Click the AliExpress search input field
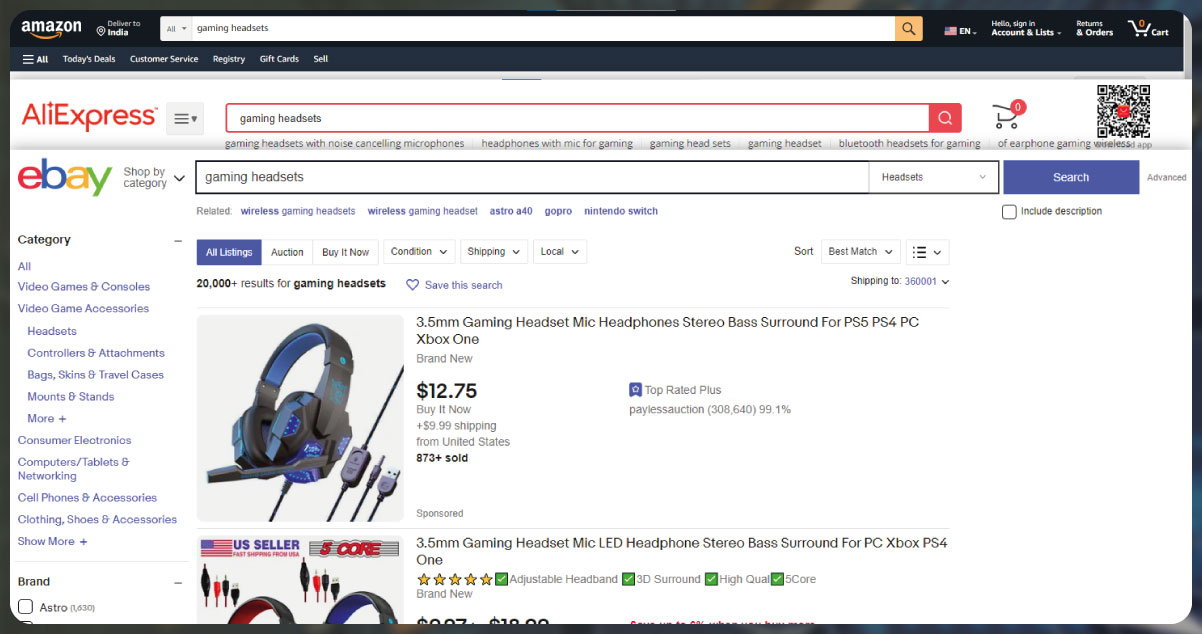The height and width of the screenshot is (634, 1202). [x=578, y=118]
